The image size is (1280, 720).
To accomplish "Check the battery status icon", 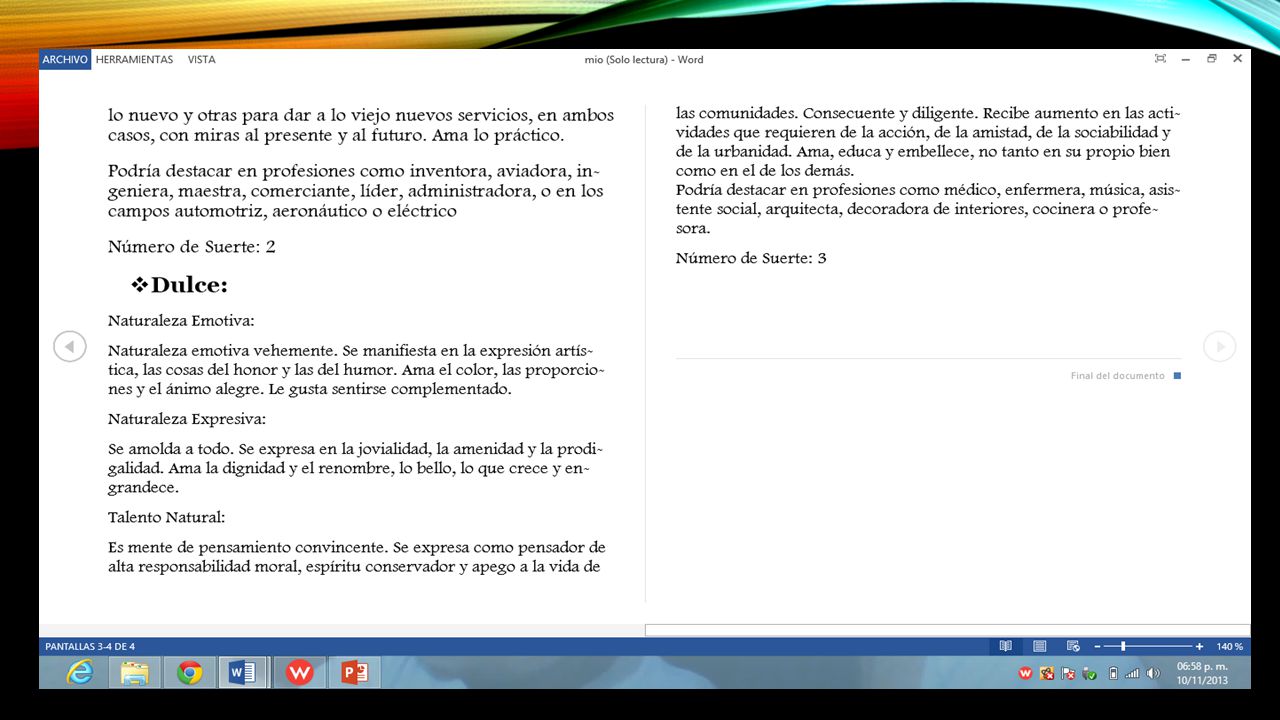I will pos(1113,673).
